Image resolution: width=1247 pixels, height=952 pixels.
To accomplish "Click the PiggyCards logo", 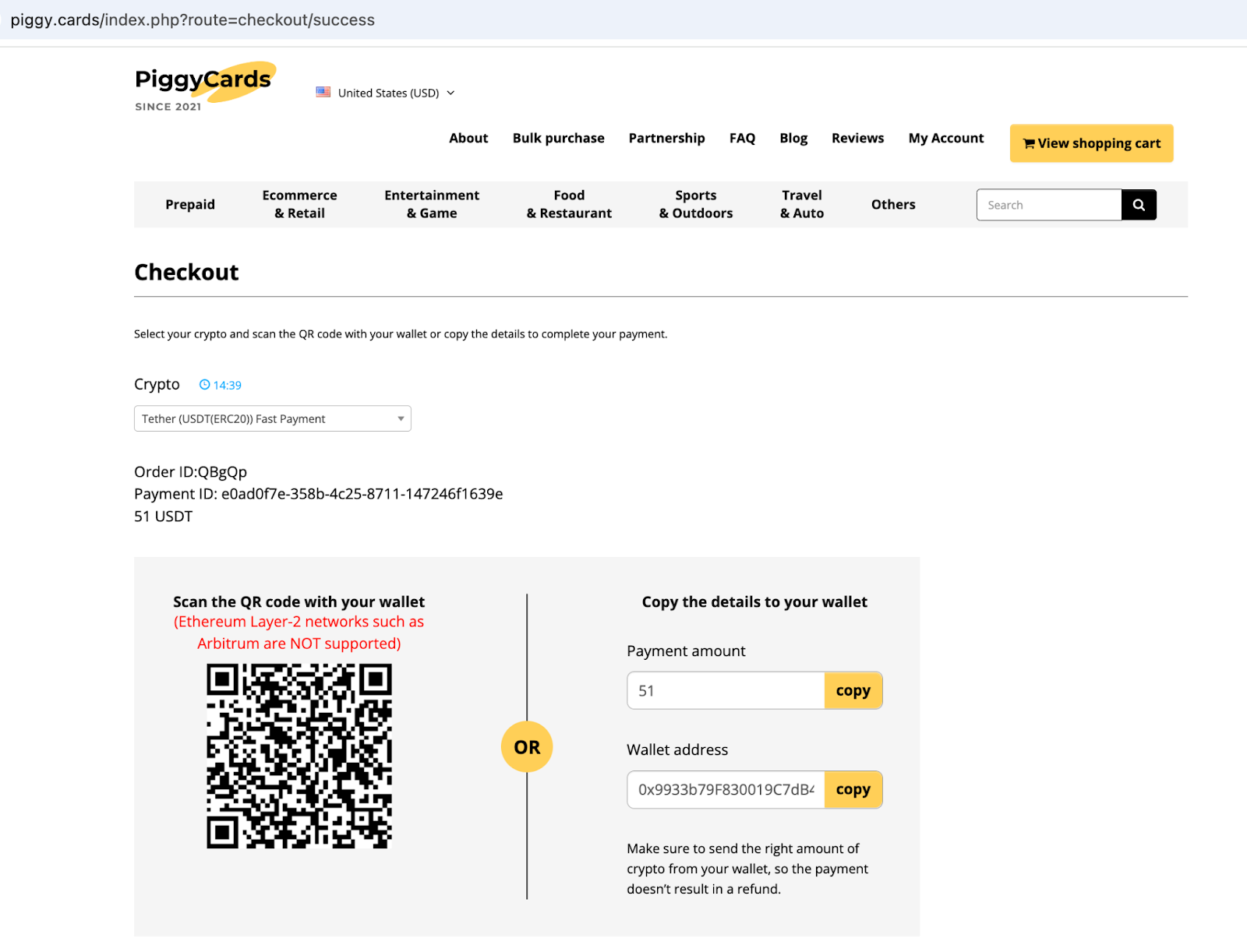I will coord(204,86).
